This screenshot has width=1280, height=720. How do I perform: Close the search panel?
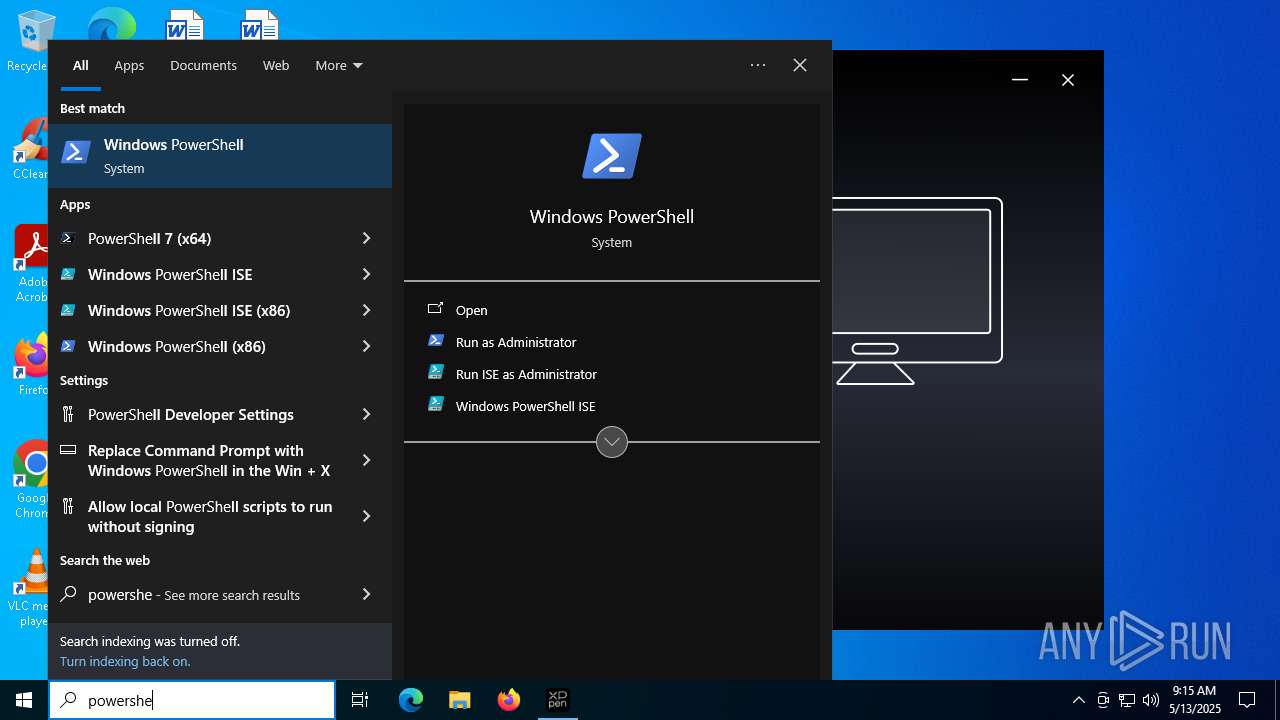click(800, 65)
